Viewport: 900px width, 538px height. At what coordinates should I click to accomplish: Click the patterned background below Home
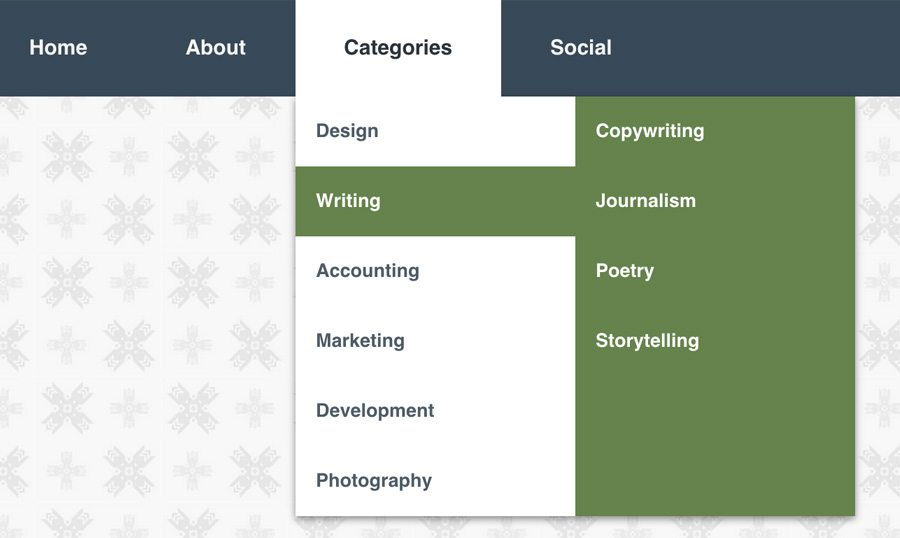click(60, 300)
